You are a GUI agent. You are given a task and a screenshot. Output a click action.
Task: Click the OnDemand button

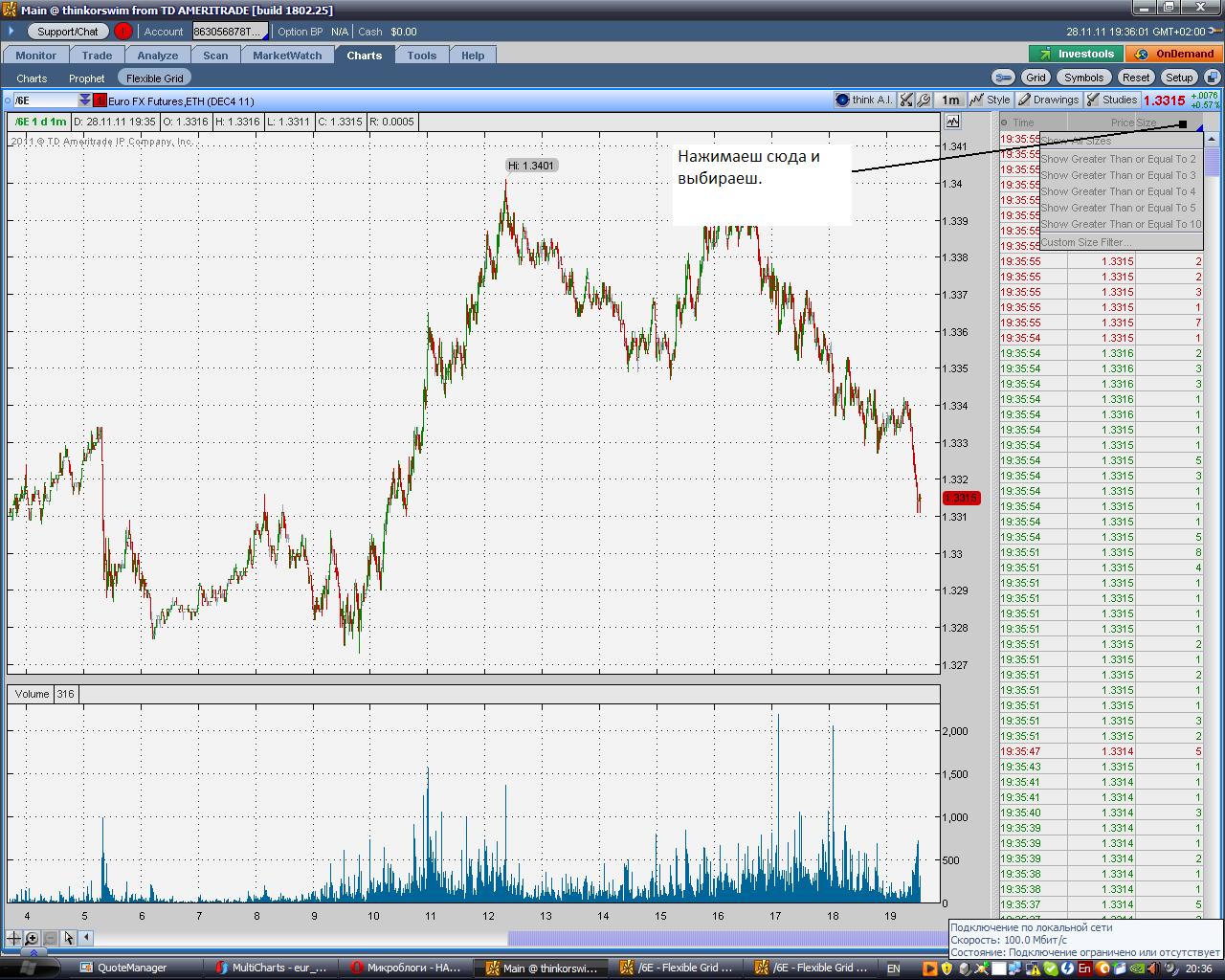coord(1176,55)
